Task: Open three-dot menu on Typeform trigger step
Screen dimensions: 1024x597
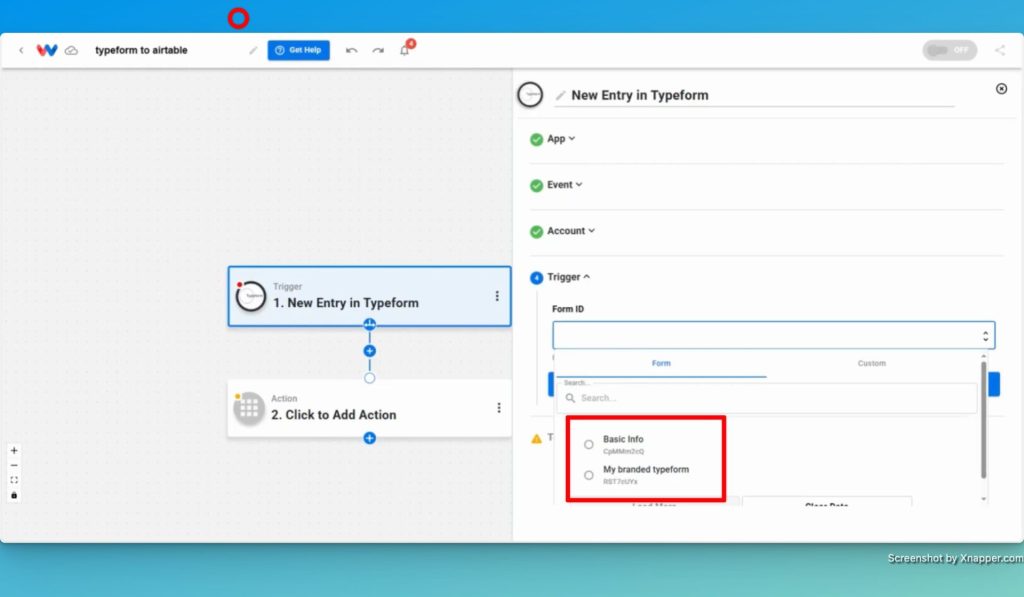Action: 497,296
